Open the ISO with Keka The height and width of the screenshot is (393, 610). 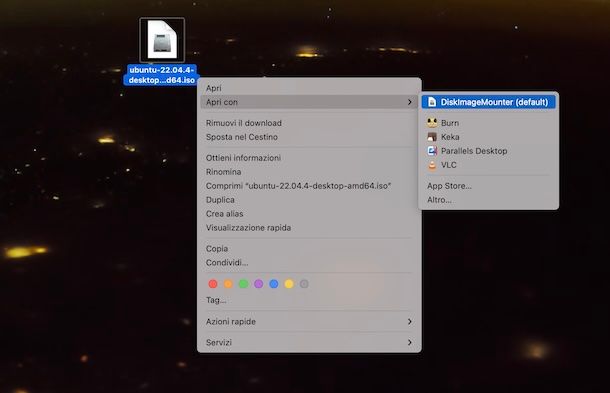[x=489, y=137]
